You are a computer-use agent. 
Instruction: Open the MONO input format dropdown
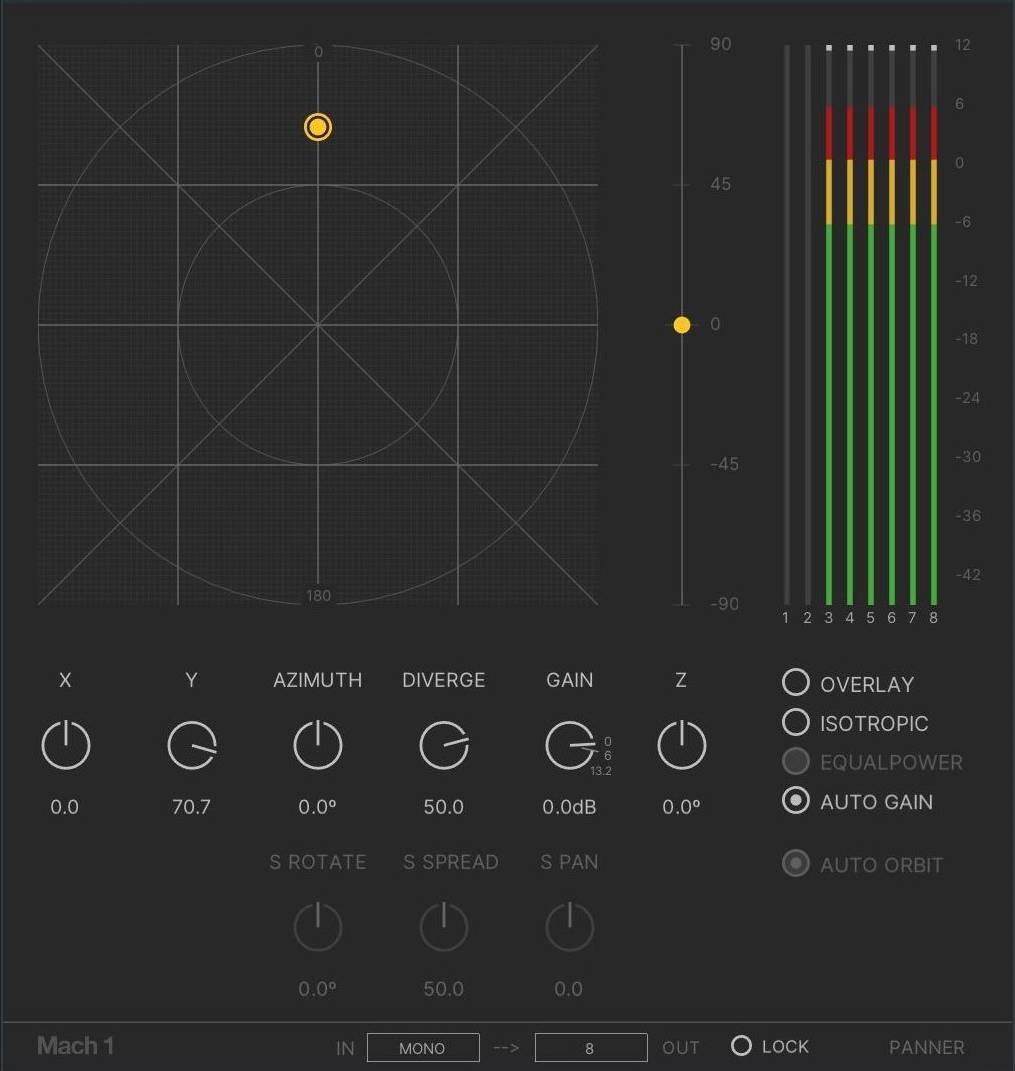coord(423,1048)
